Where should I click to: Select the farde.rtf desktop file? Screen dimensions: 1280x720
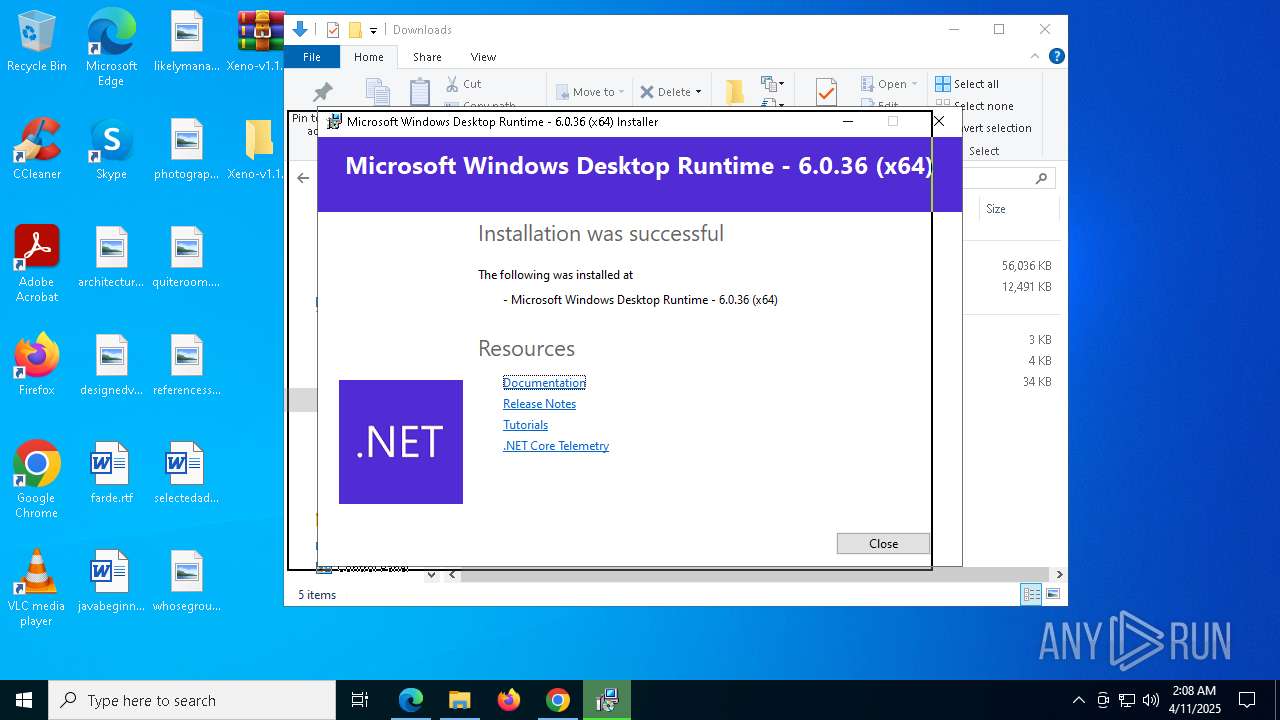click(x=111, y=474)
